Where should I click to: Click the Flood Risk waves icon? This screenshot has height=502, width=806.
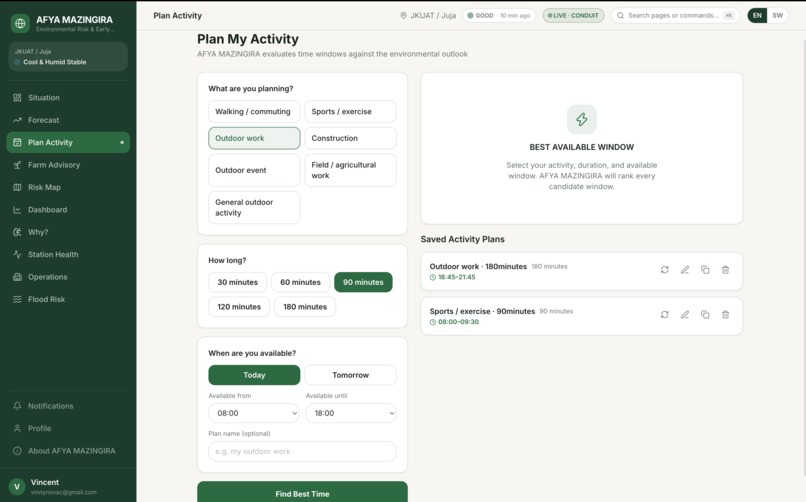point(17,300)
